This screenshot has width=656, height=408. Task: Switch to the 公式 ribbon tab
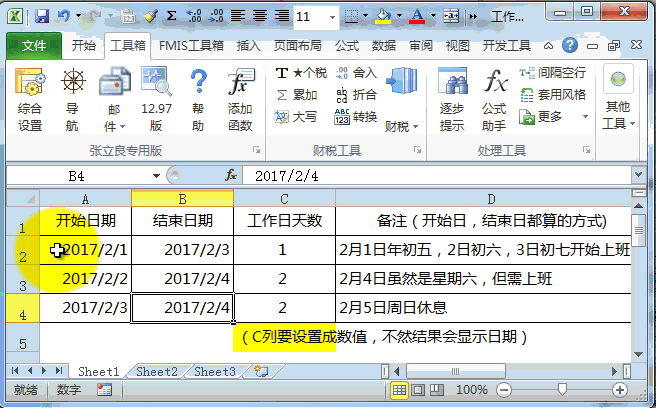pos(347,46)
